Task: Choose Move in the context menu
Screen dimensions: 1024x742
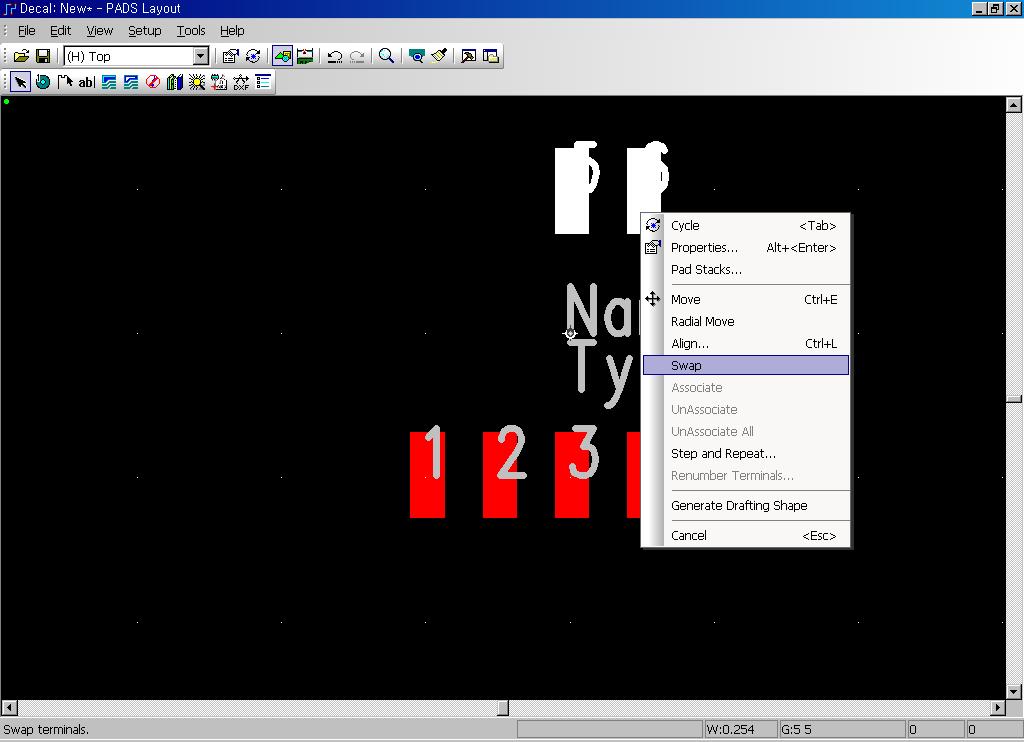Action: click(746, 300)
